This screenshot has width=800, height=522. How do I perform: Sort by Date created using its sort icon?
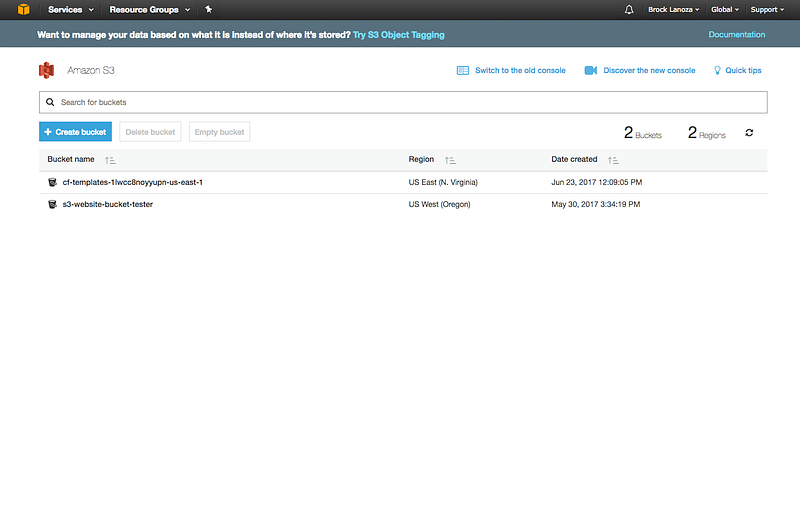point(613,160)
